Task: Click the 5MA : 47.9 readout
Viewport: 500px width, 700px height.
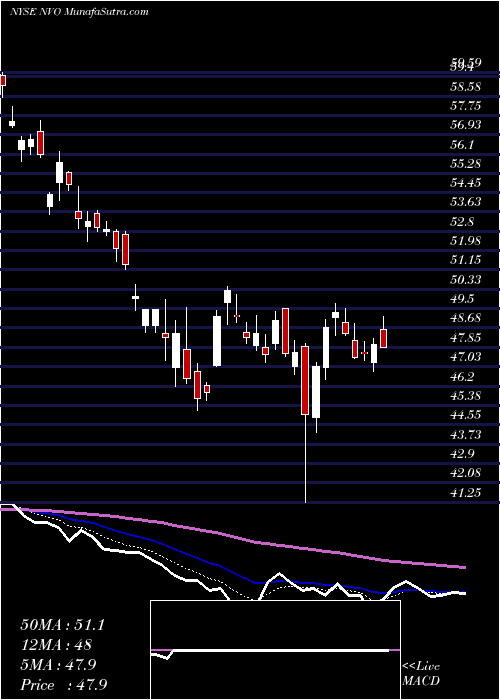Action: 57,665
